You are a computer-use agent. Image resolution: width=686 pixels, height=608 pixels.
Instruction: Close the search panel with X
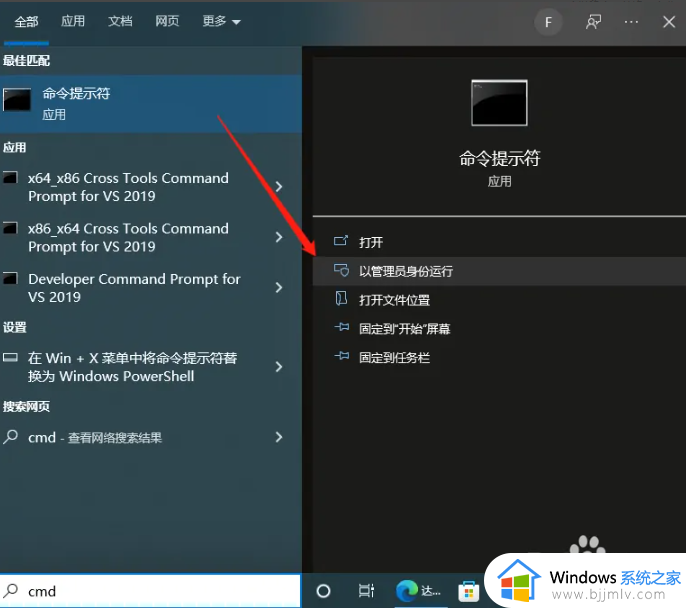(x=668, y=22)
